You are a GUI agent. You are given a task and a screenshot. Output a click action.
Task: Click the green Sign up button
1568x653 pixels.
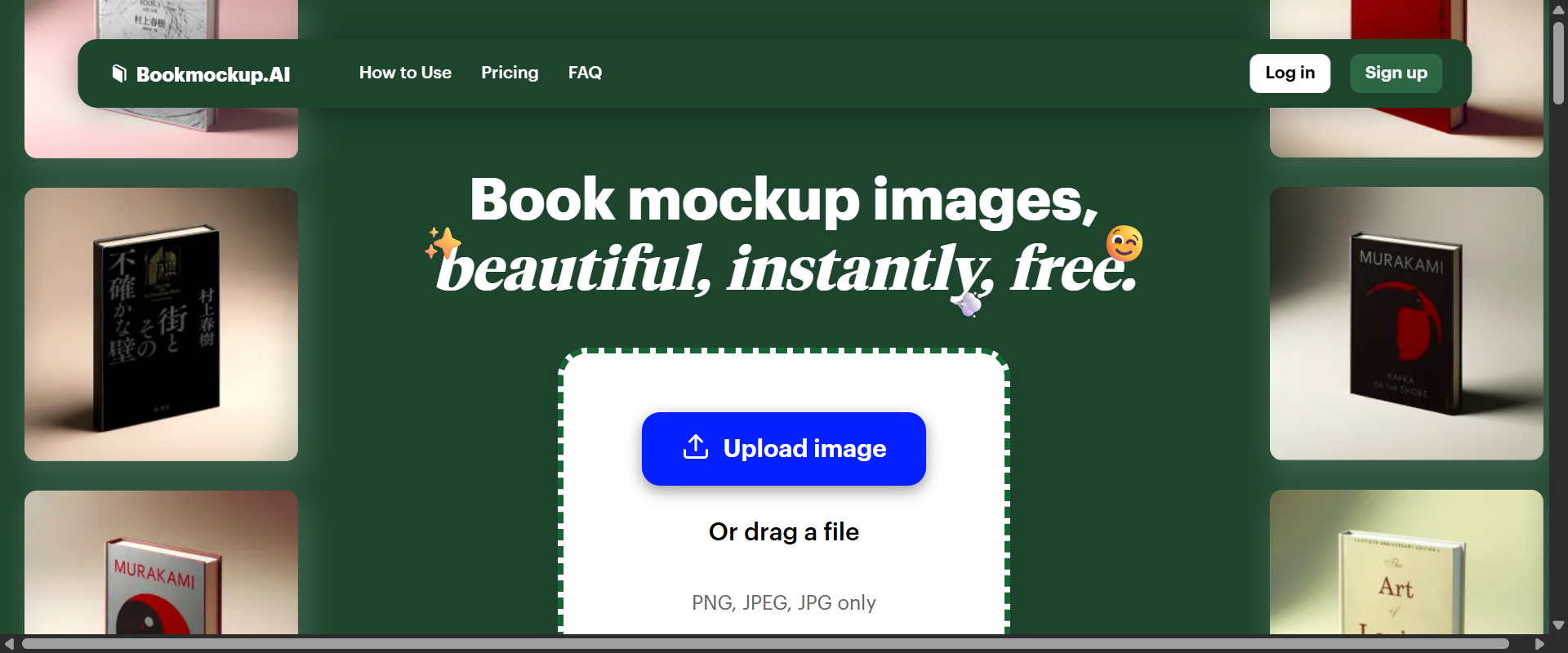click(1396, 73)
